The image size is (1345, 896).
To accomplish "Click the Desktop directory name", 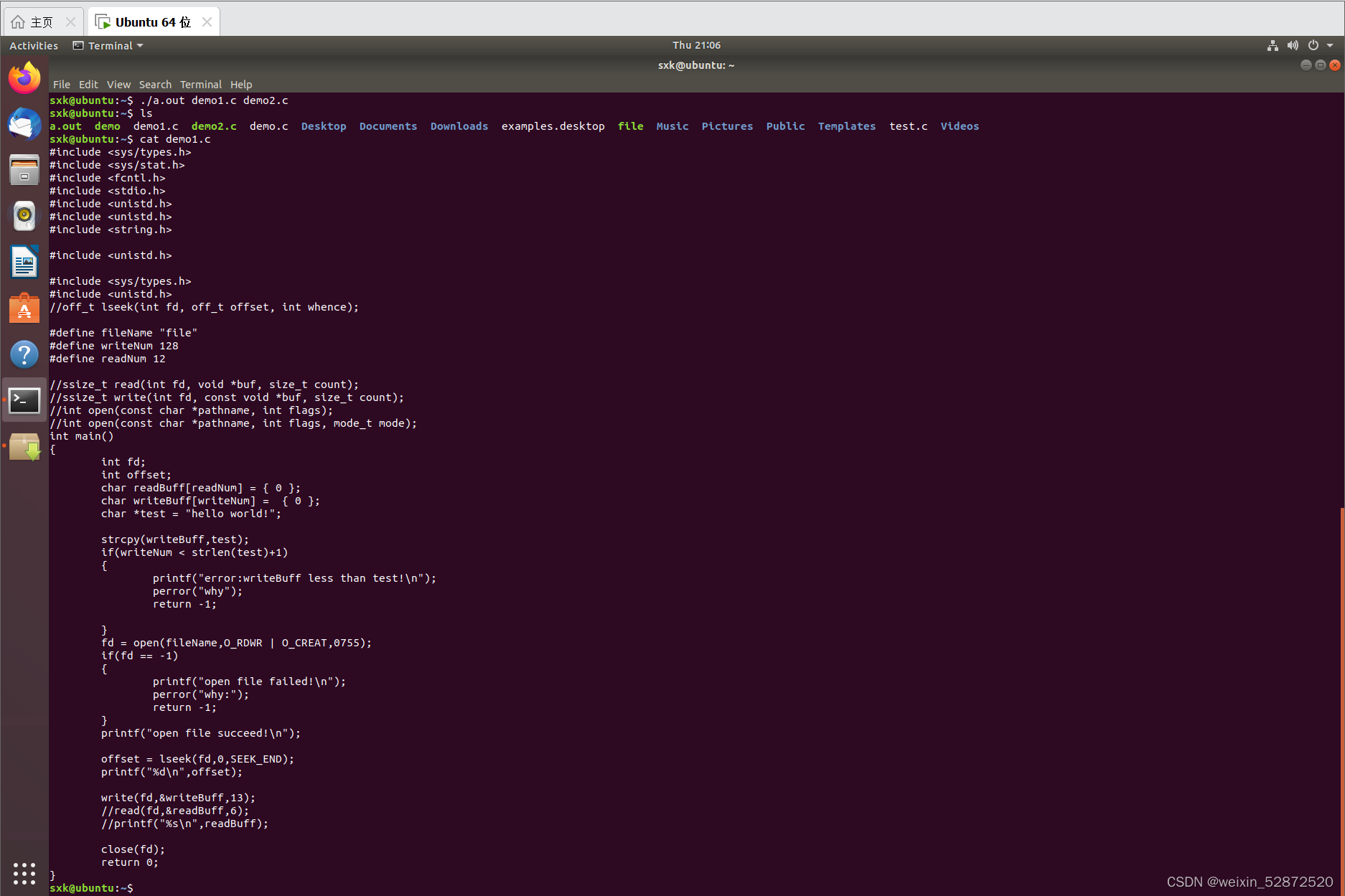I will click(324, 126).
